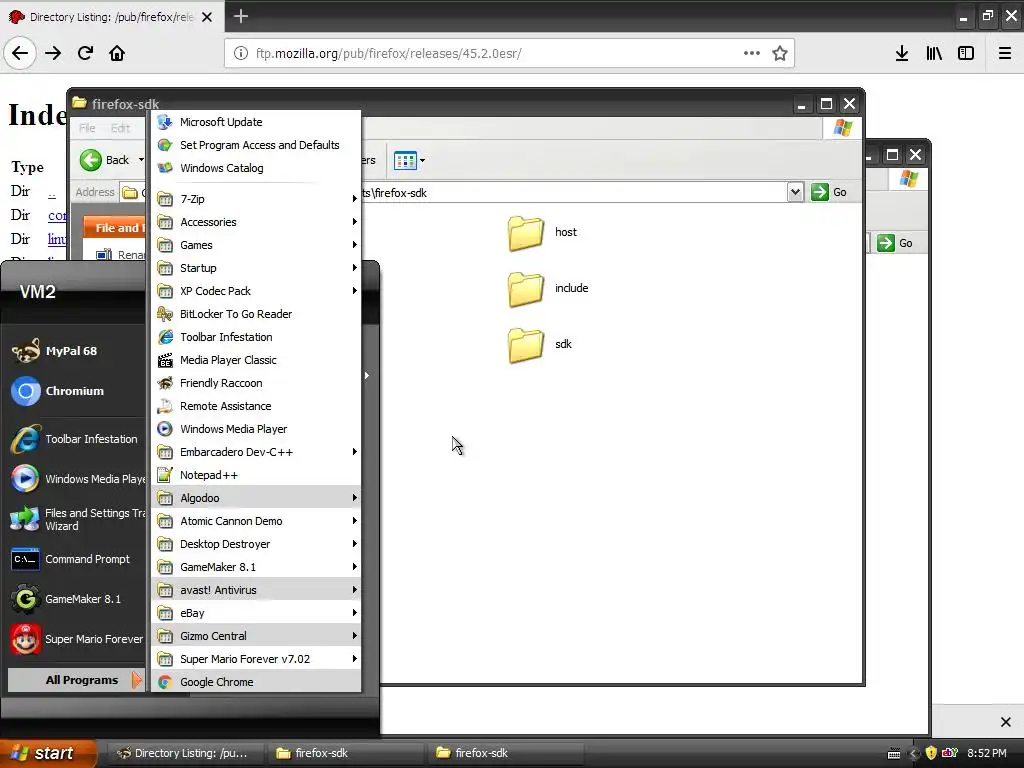Viewport: 1024px width, 768px height.
Task: Click the Start button
Action: (x=47, y=753)
